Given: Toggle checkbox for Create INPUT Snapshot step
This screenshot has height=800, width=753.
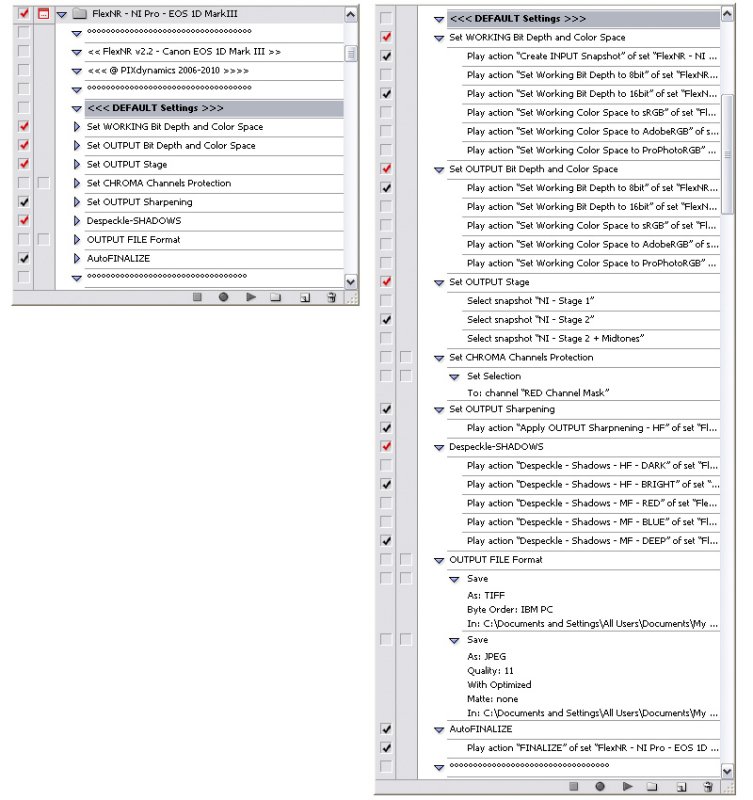Looking at the screenshot, I should 386,56.
